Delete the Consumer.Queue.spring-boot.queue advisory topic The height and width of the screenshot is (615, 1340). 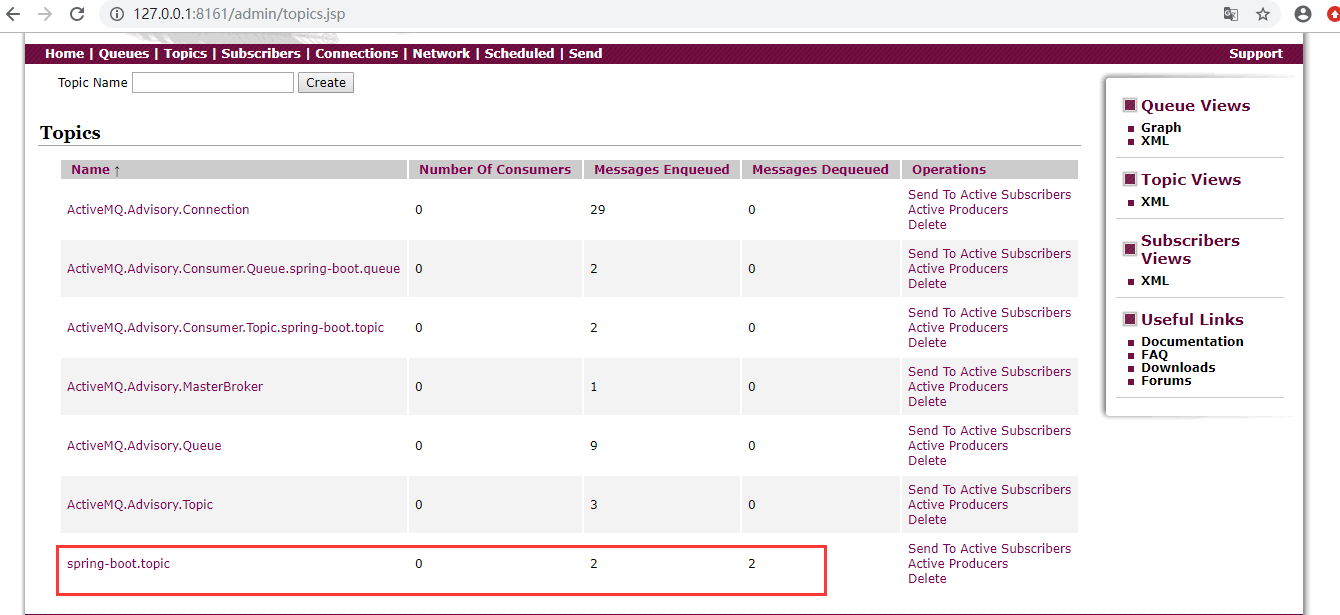tap(927, 284)
